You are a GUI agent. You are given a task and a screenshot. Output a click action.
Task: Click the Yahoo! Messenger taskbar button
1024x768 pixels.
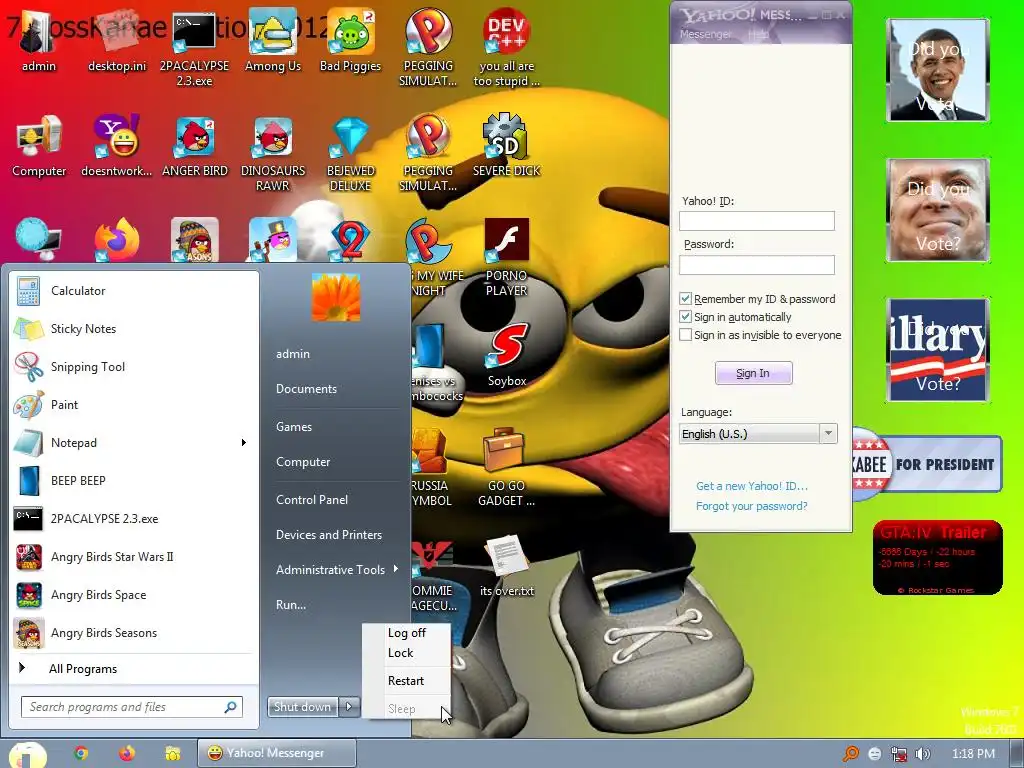pos(277,753)
